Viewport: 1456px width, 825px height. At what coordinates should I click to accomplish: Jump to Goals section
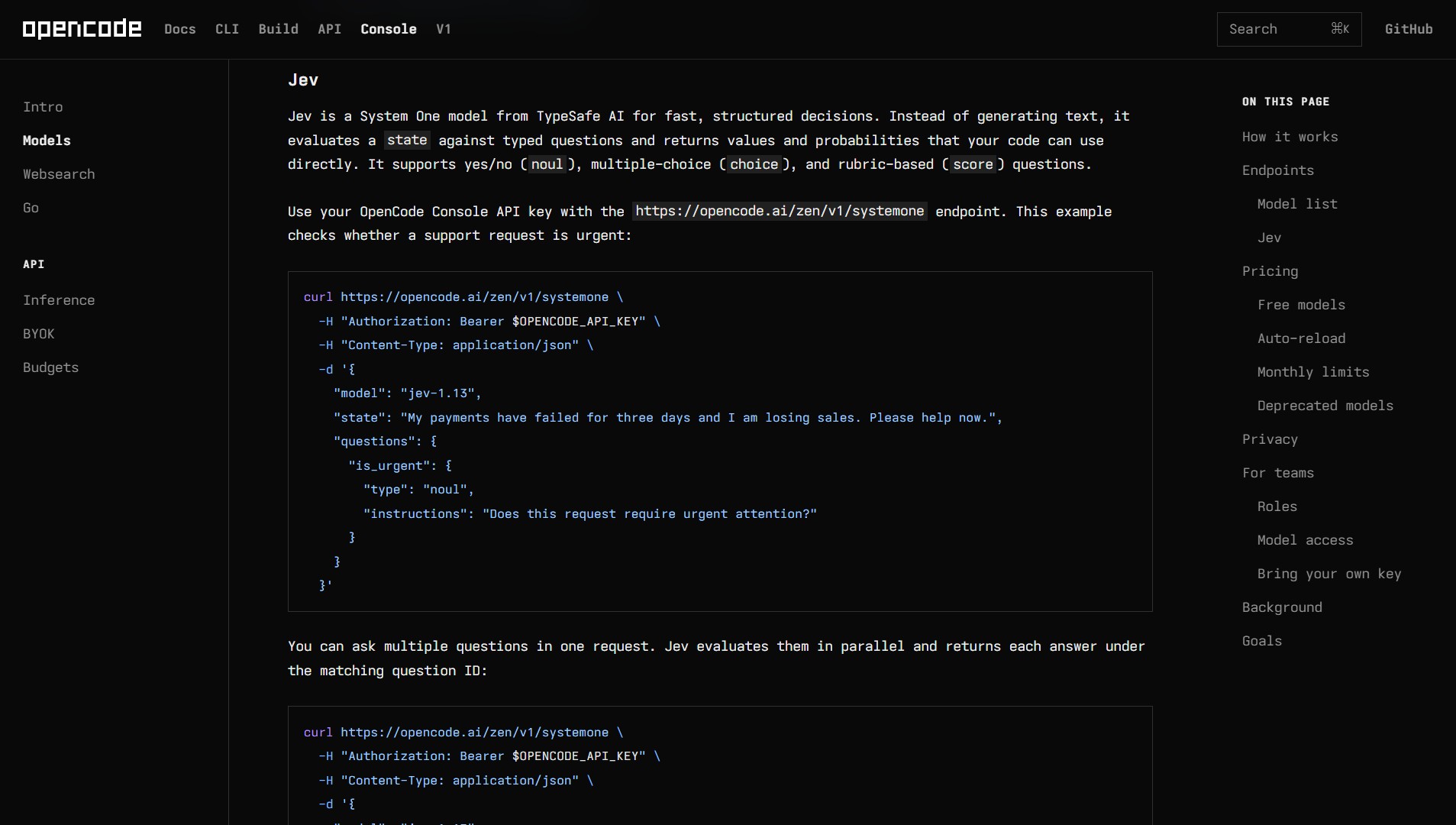(1261, 641)
